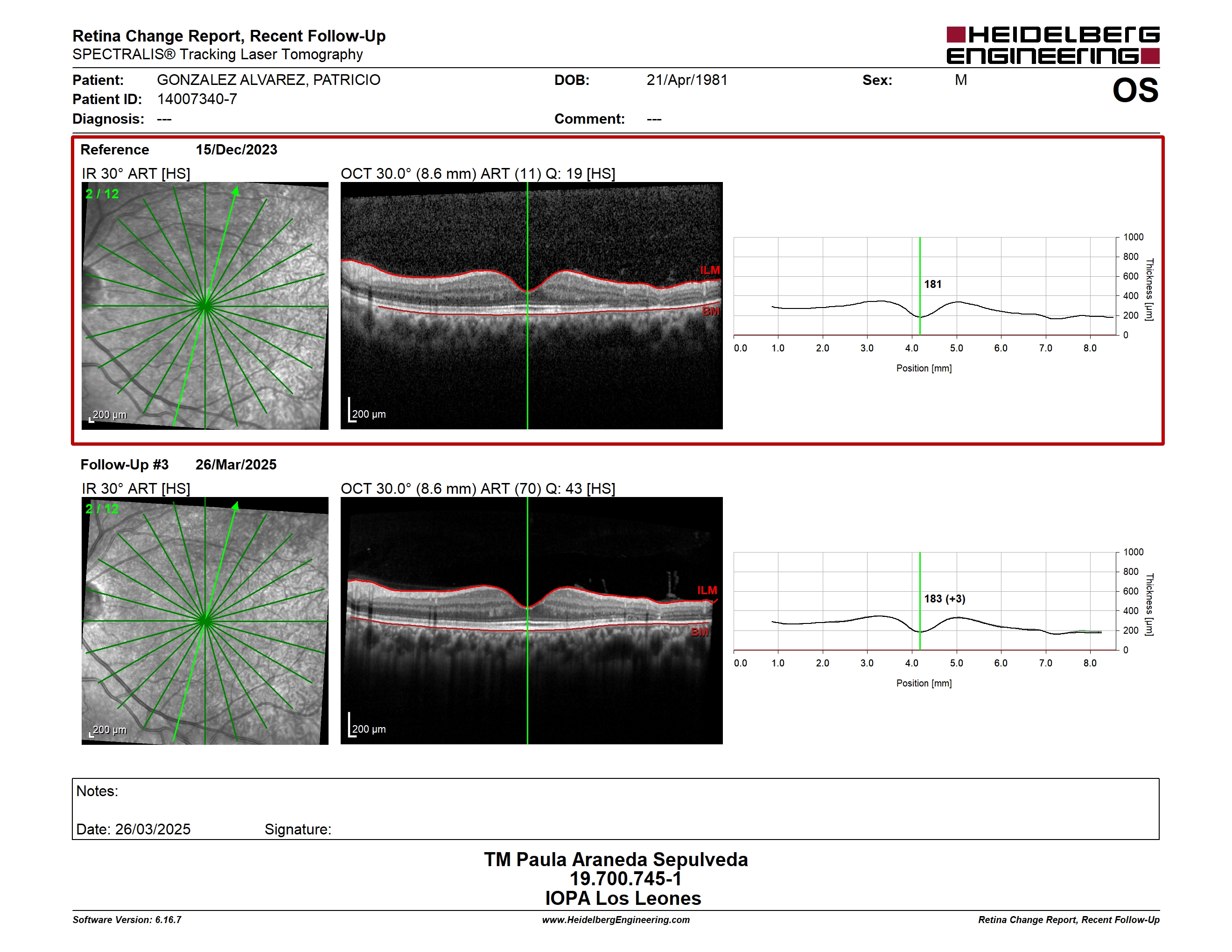Viewport: 1232px width, 952px height.
Task: Click the 2 / 12 counter on Reference IR image
Action: click(x=102, y=194)
